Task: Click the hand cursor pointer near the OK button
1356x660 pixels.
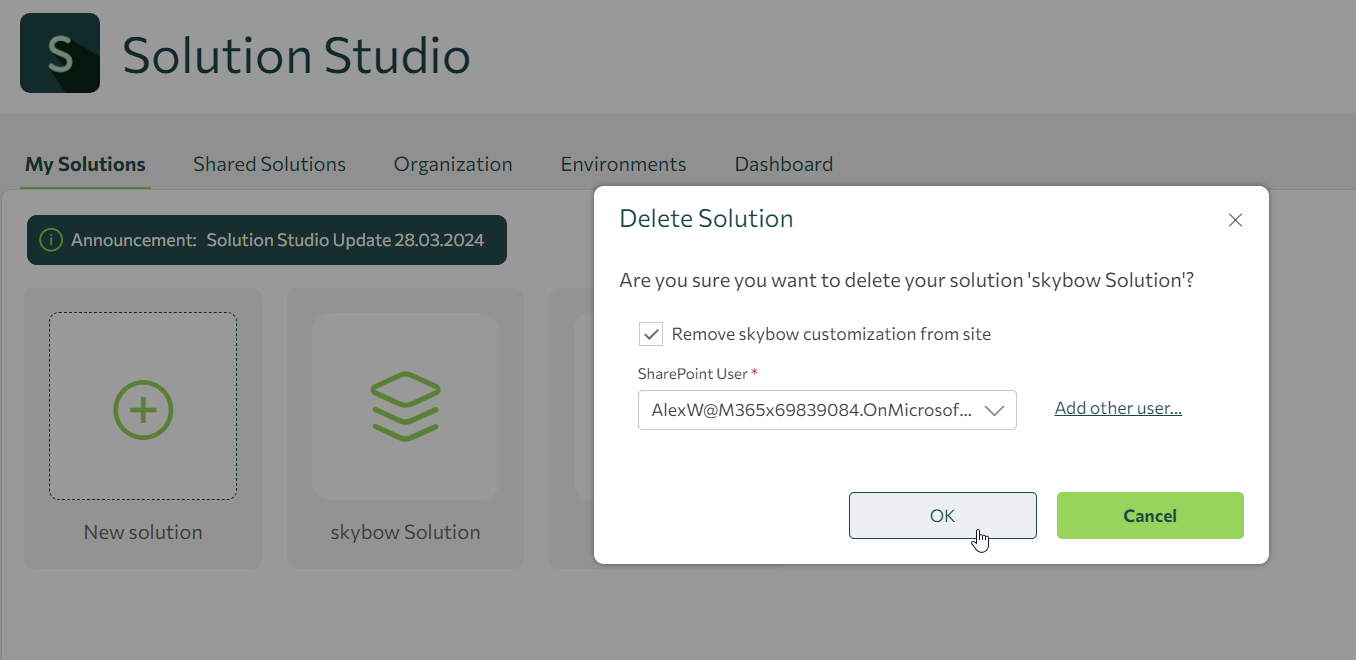Action: 979,539
